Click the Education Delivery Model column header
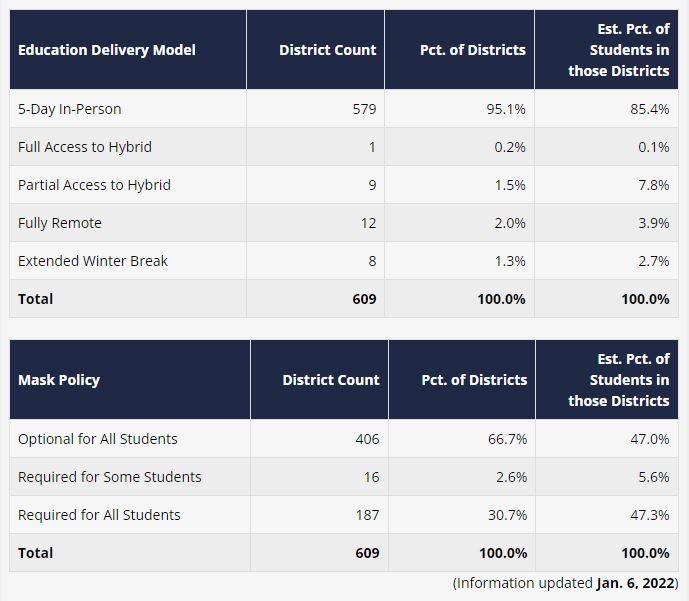689x601 pixels. click(107, 50)
